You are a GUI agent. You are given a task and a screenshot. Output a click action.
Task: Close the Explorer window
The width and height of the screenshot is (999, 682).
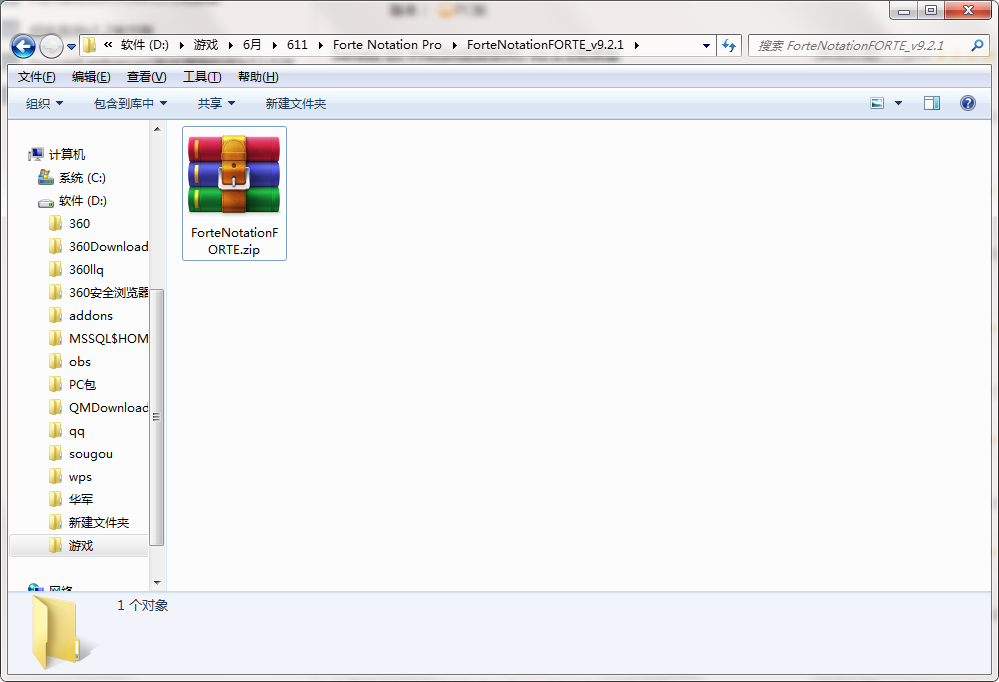tap(968, 10)
